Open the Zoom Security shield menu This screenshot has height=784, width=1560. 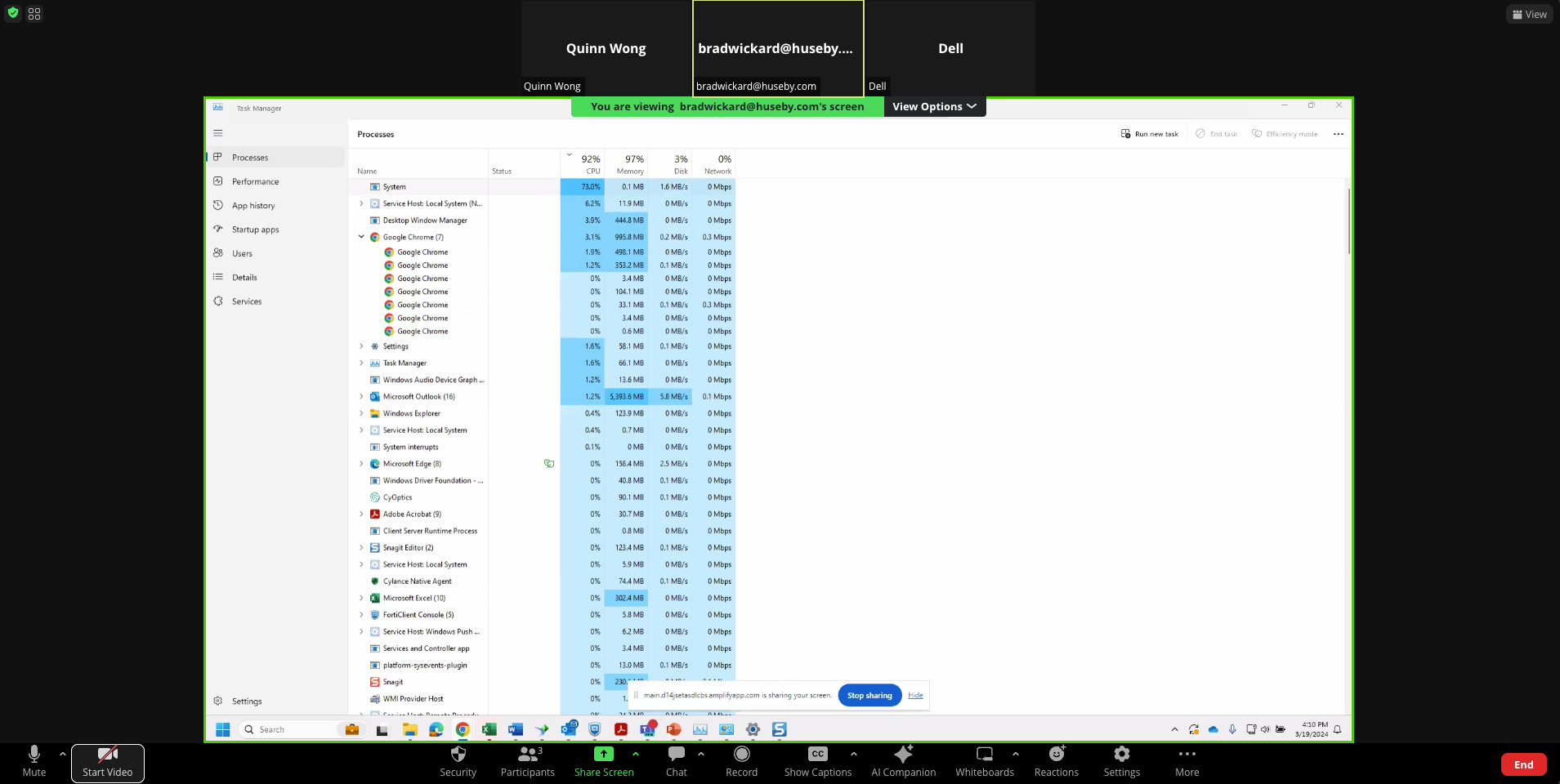(458, 762)
